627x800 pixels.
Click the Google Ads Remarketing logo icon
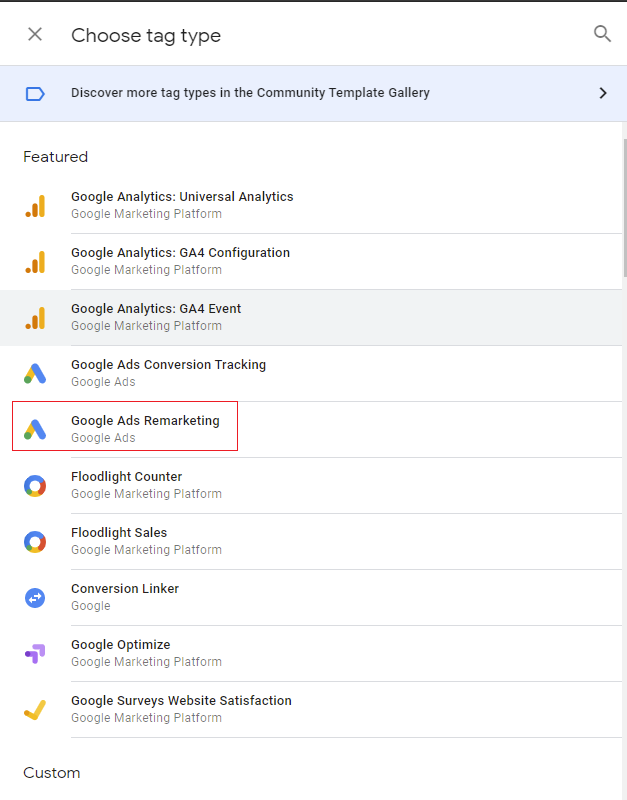35,430
